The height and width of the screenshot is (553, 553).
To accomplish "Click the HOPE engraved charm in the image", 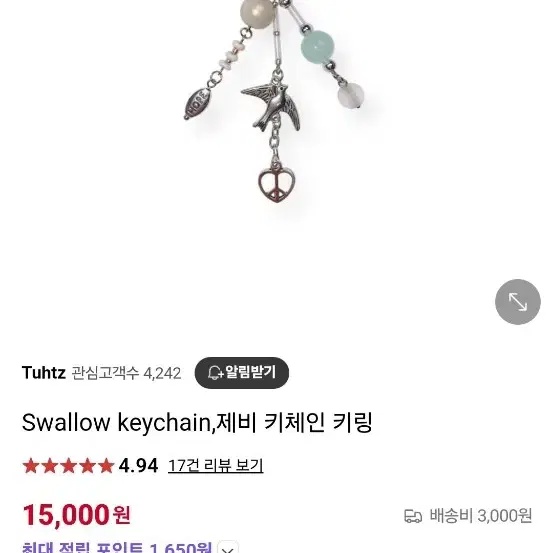I will [197, 104].
